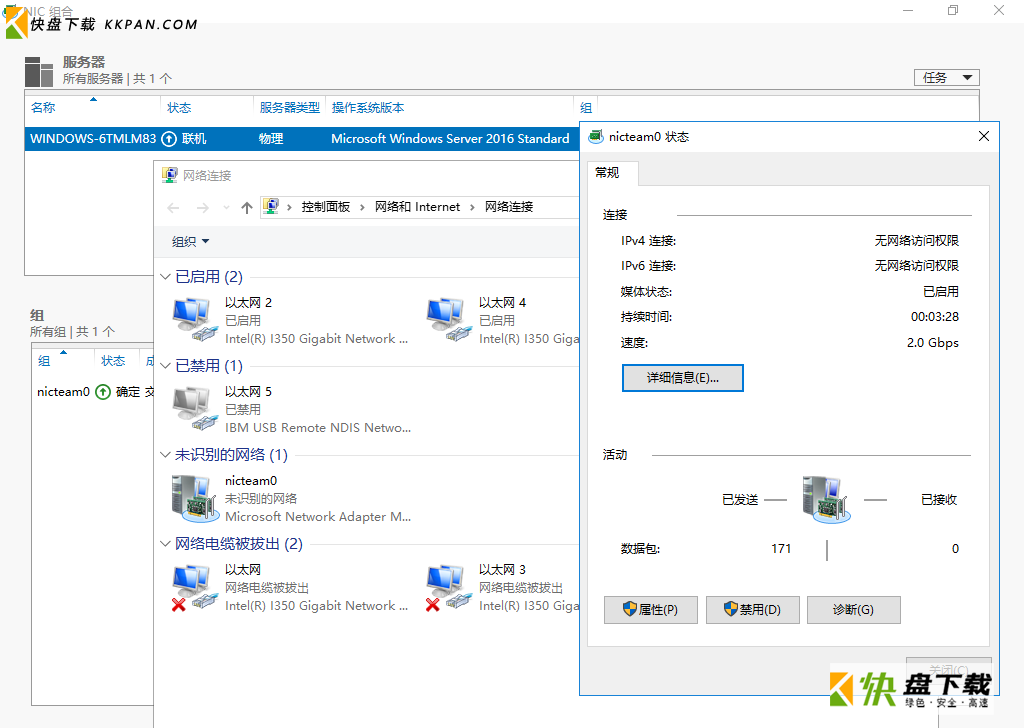Click 网络和 Internet in the breadcrumb

pos(417,207)
